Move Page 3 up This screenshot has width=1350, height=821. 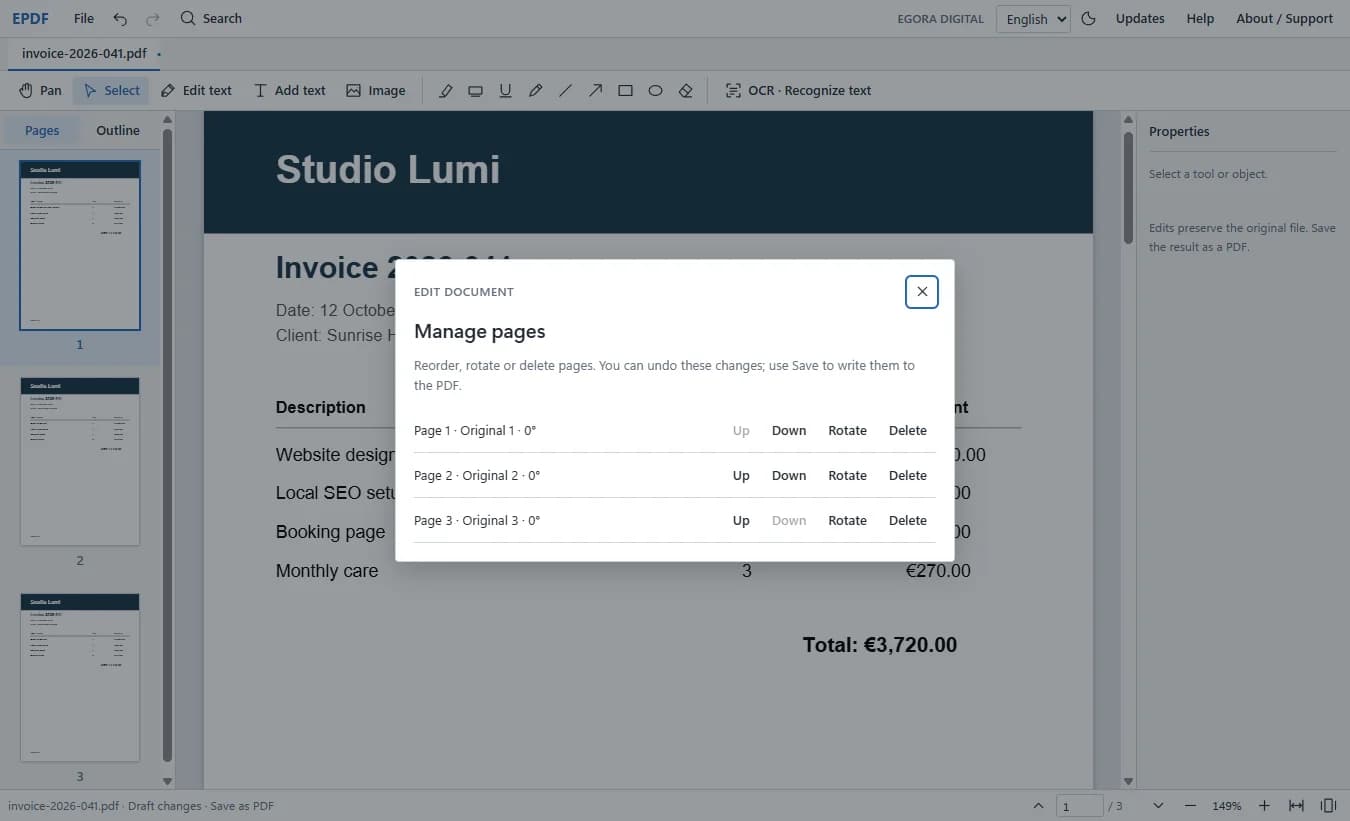(x=741, y=521)
